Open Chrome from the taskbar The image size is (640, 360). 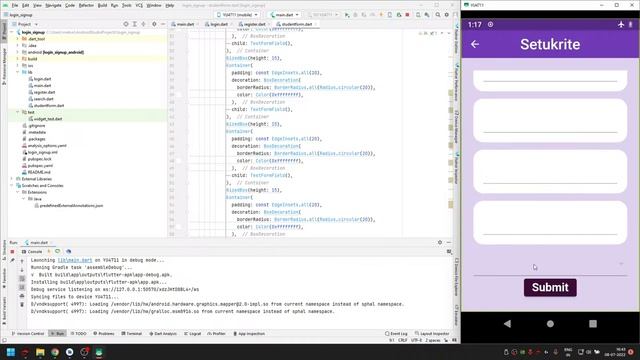(x=55, y=352)
